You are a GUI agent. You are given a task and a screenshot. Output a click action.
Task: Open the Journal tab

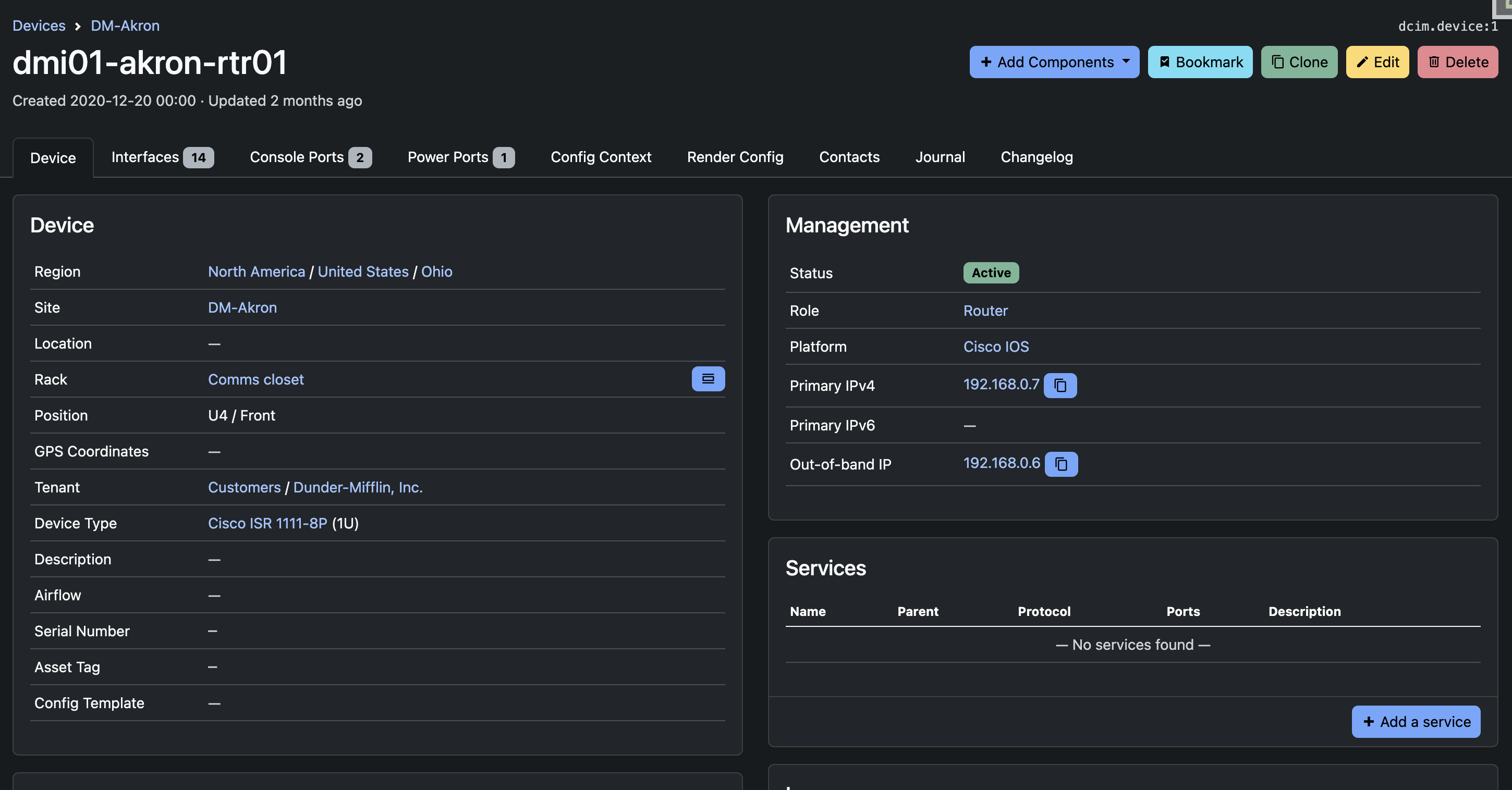click(x=940, y=157)
